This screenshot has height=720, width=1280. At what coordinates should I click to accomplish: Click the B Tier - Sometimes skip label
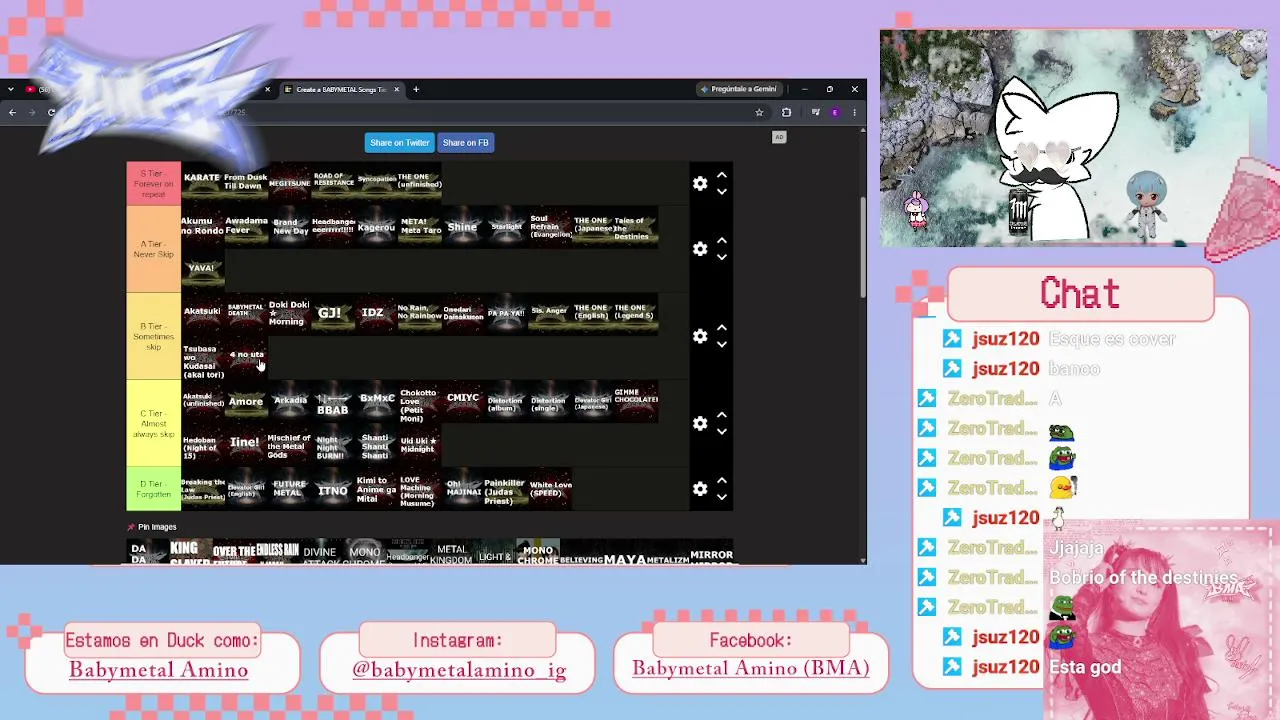click(x=153, y=336)
